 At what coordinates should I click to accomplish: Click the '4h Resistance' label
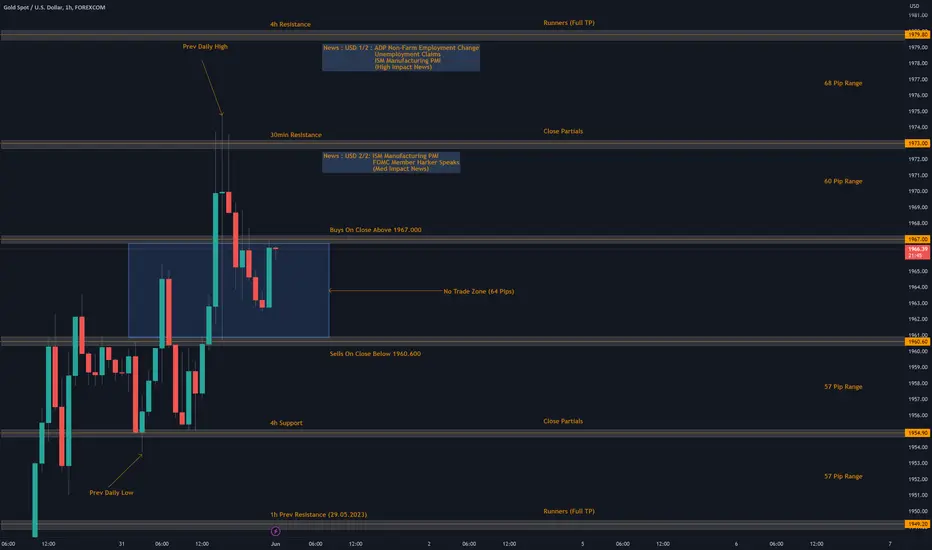coord(290,24)
